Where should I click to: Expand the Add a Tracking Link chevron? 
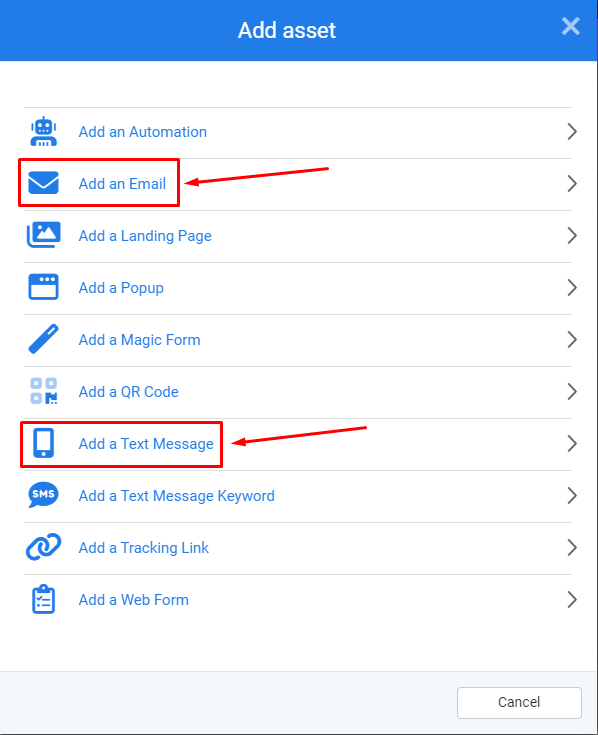pos(572,548)
